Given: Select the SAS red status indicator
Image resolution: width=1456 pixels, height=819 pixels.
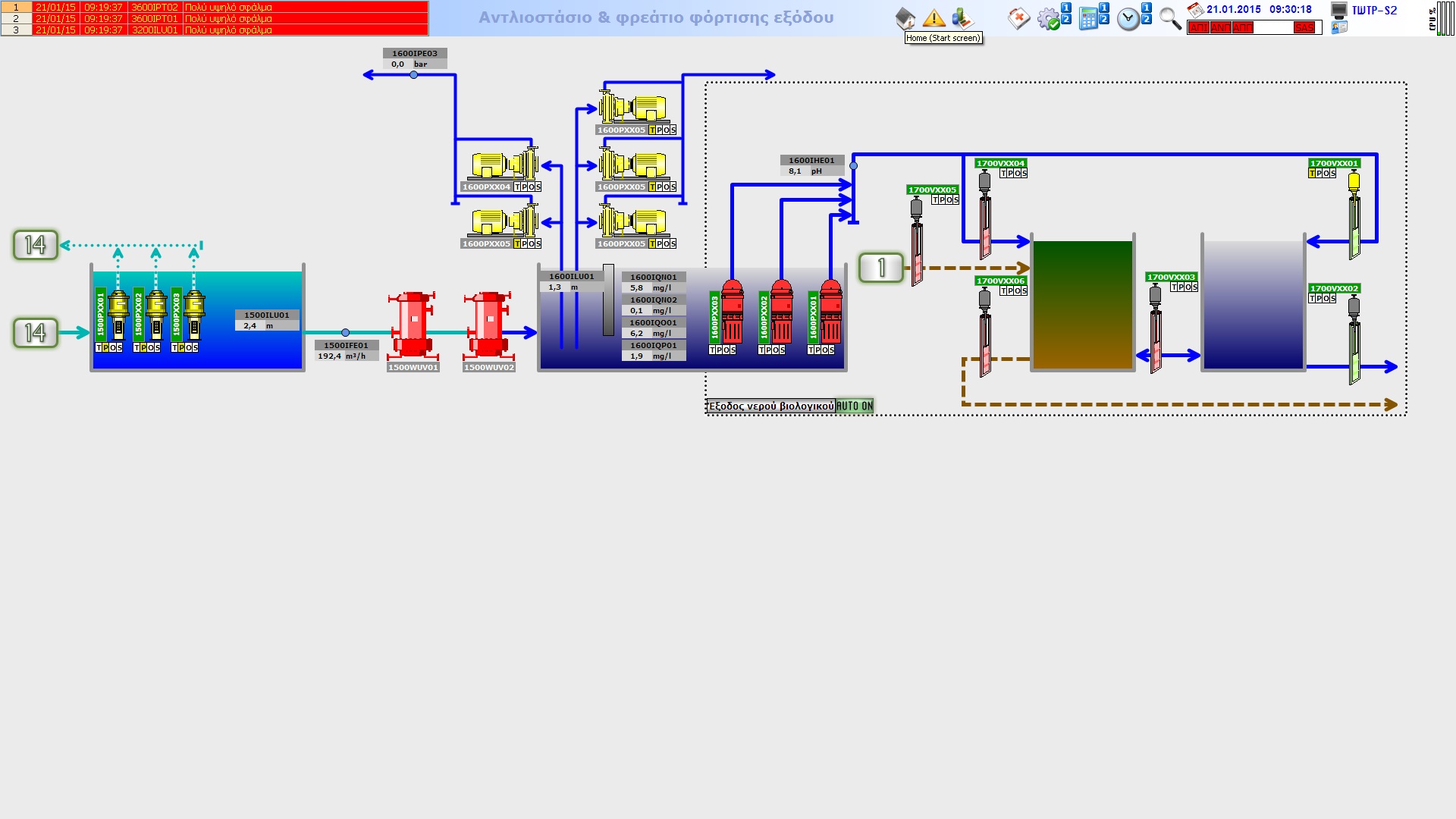Looking at the screenshot, I should pyautogui.click(x=1304, y=28).
